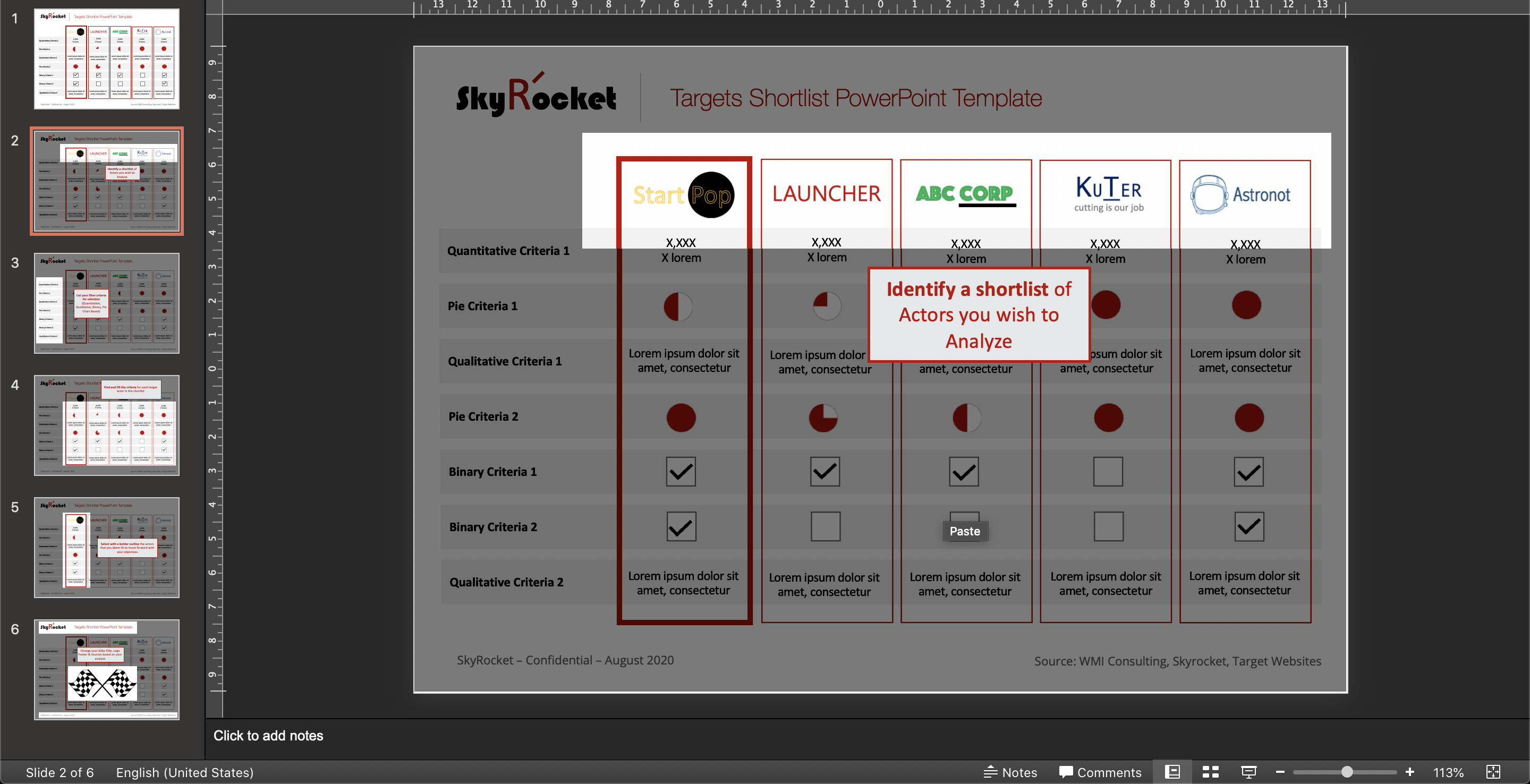The height and width of the screenshot is (784, 1530).
Task: Click Astronot Binary Criteria 2 checkbox
Action: (1249, 526)
